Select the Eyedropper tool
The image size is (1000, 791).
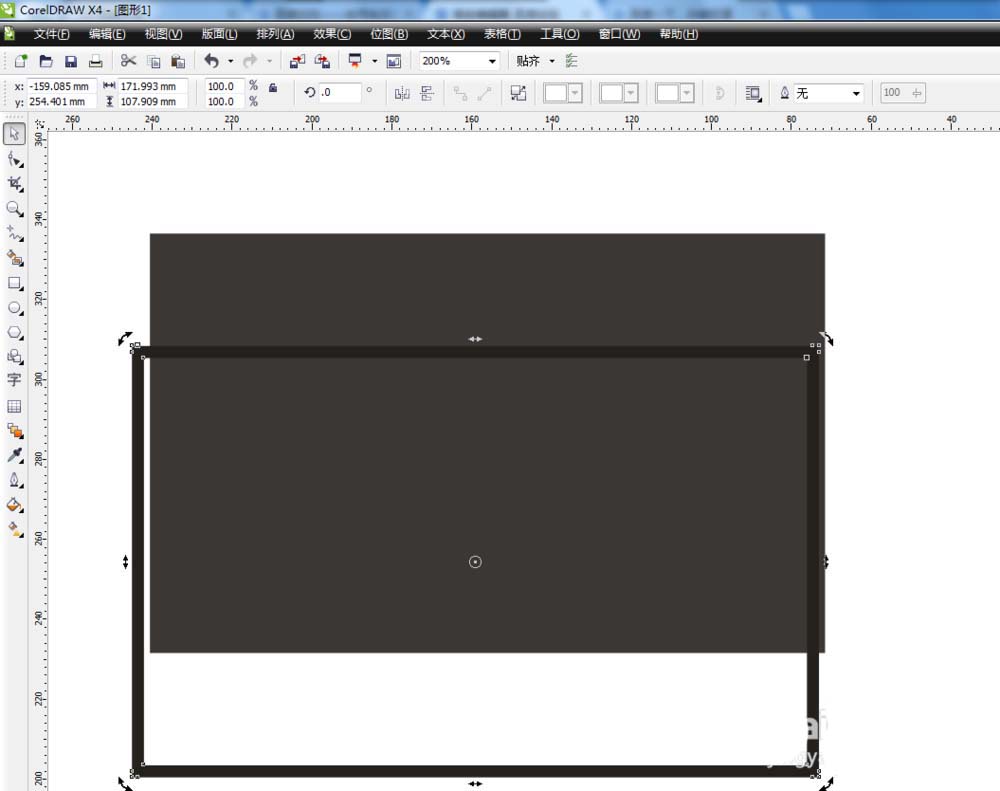pos(15,455)
